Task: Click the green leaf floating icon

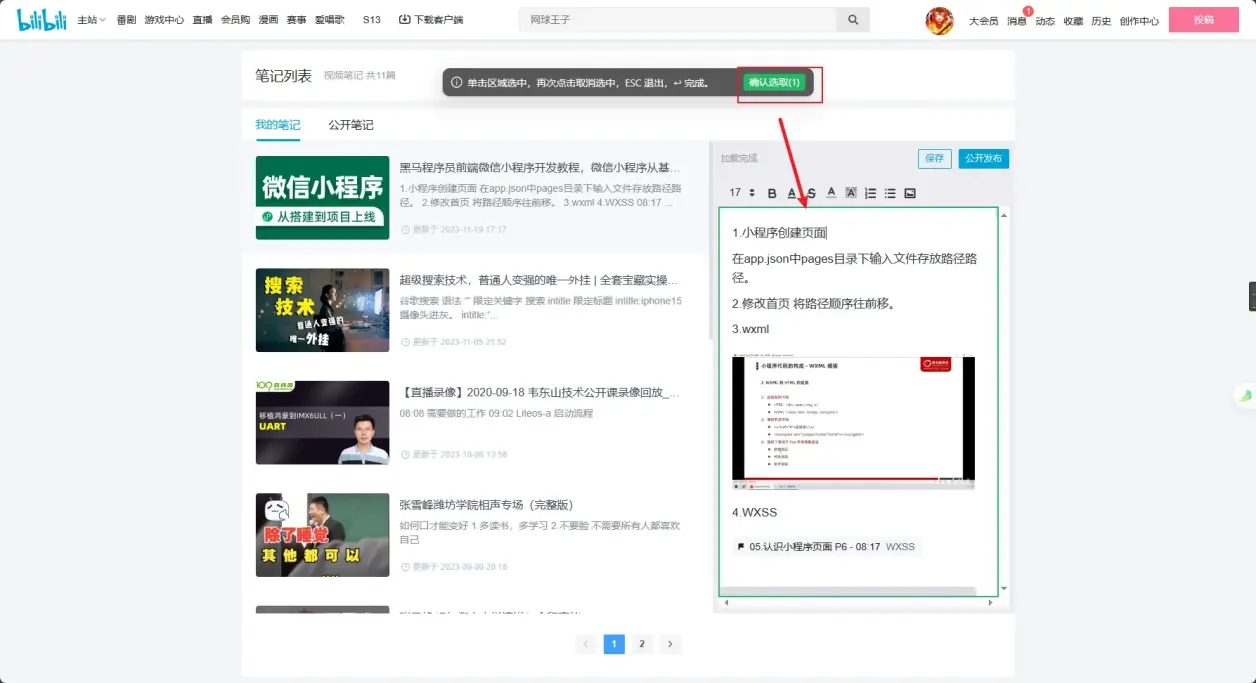Action: pos(1246,396)
